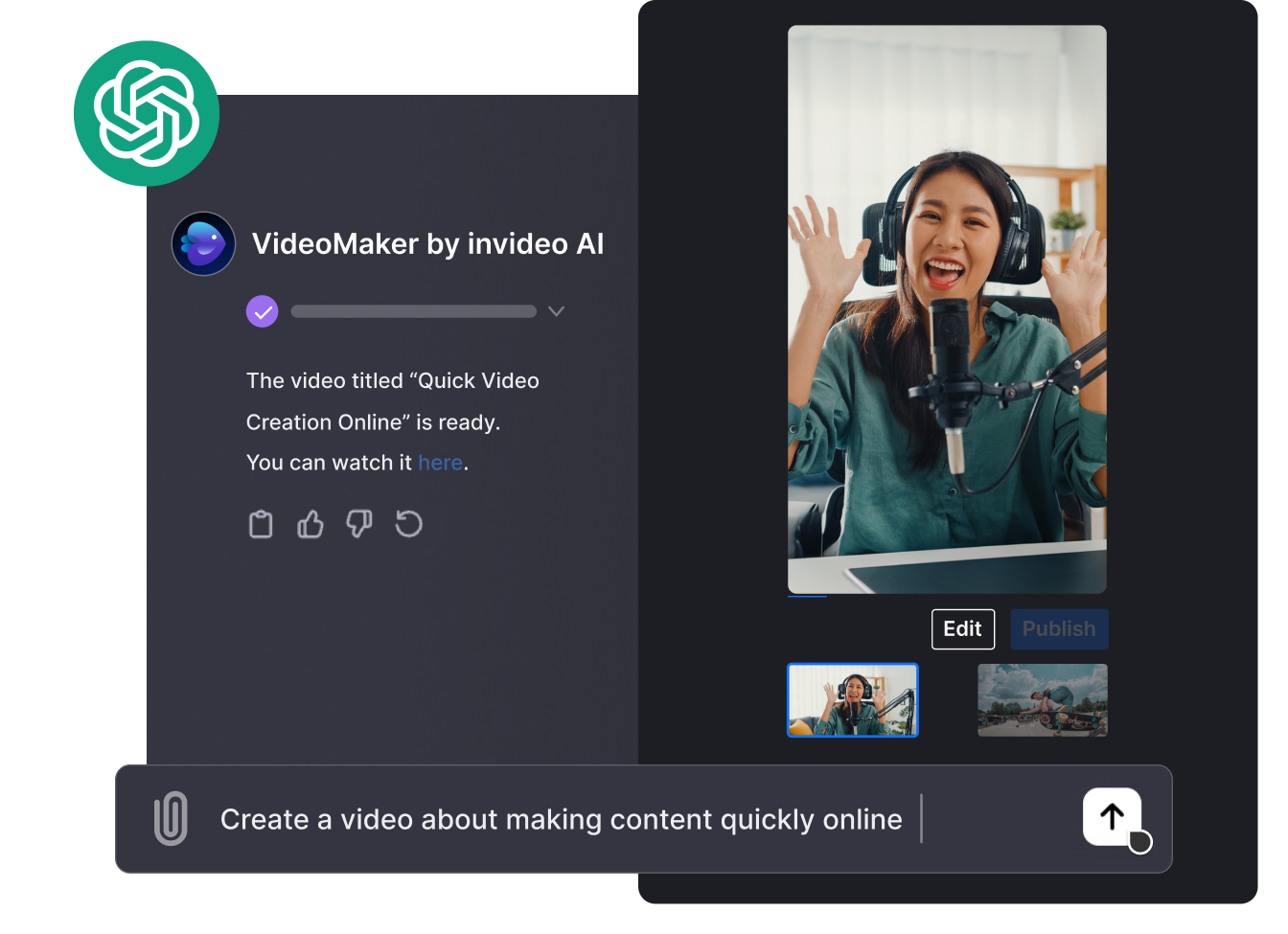Click the "VideoMaker by invideo AI" title
This screenshot has height=934, width=1288.
point(427,244)
